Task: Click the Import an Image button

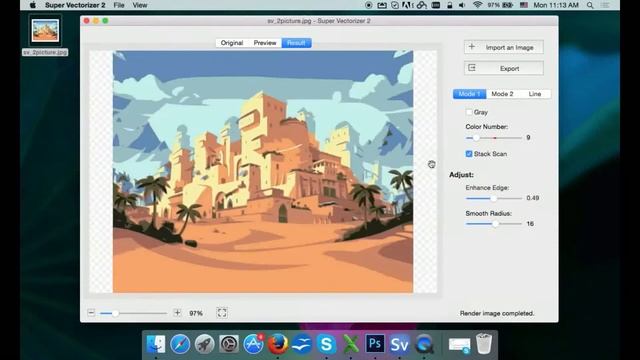Action: coord(504,47)
